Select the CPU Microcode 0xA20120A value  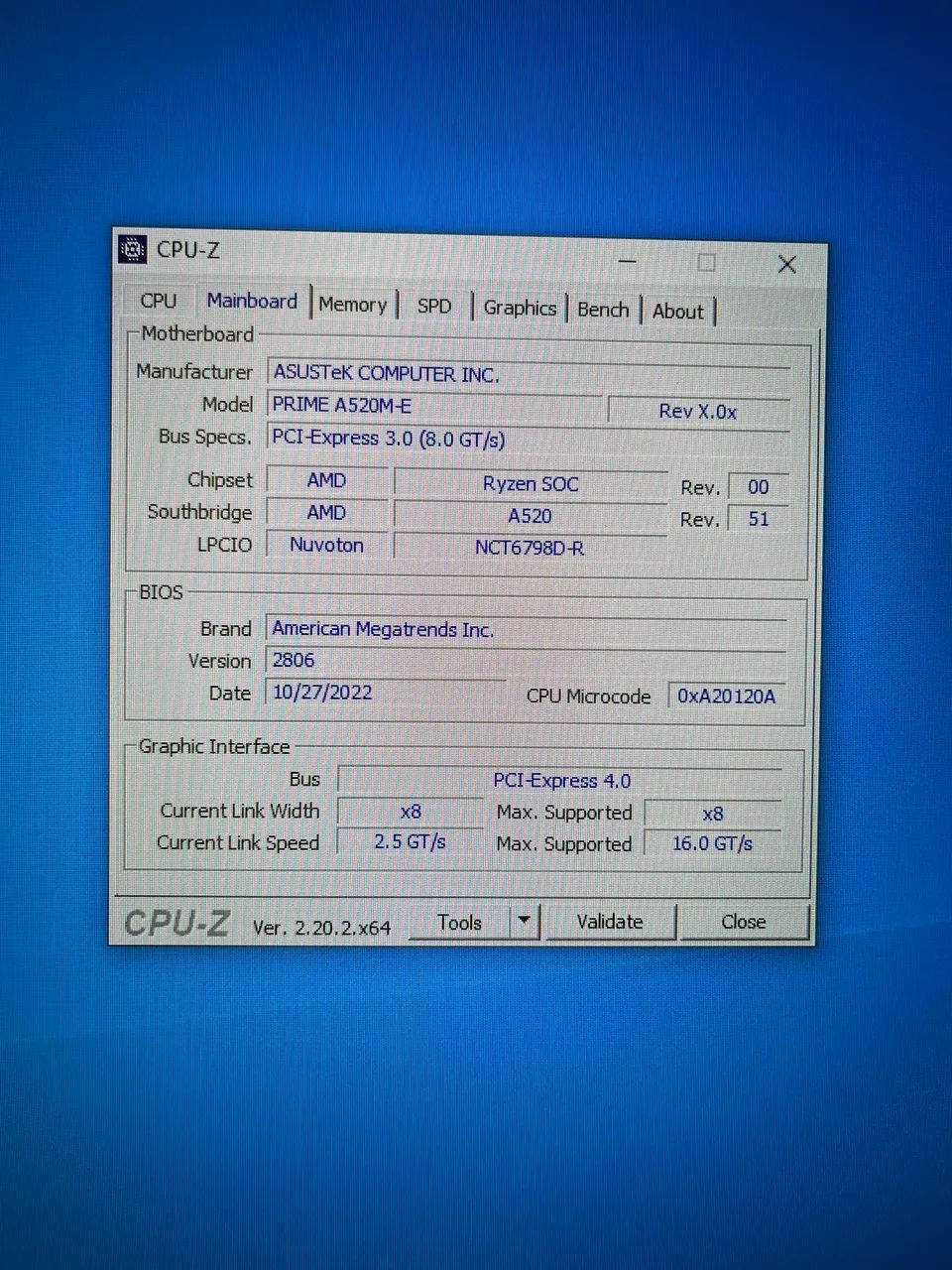[727, 697]
